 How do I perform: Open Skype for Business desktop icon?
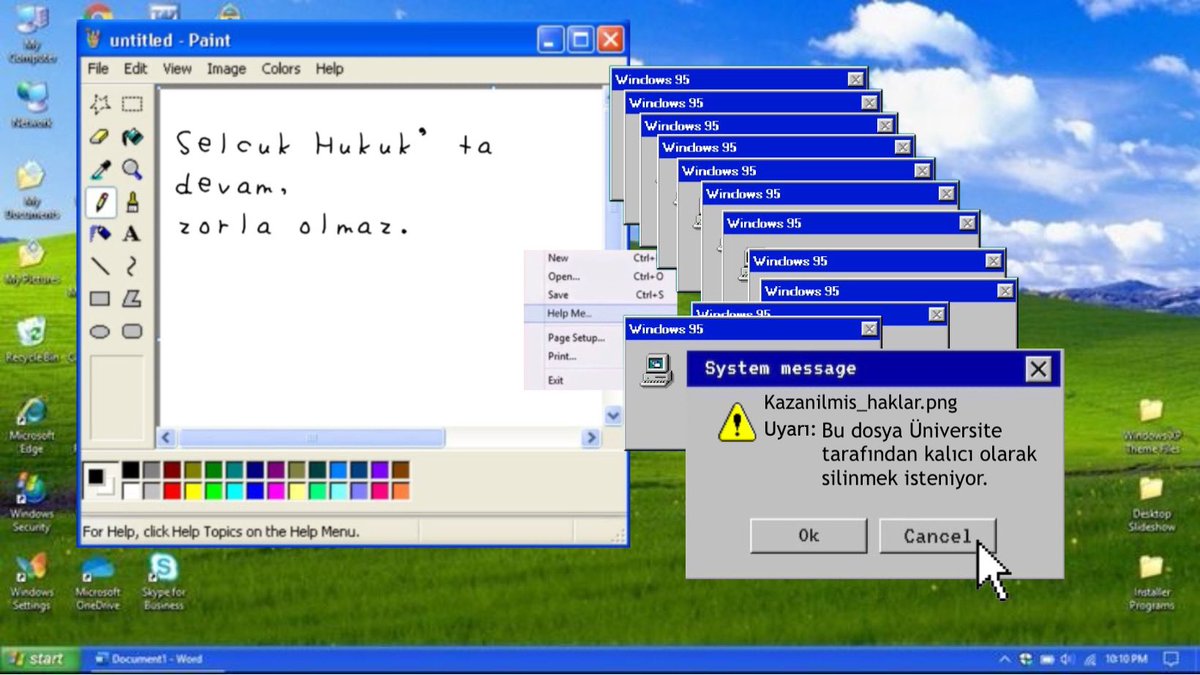163,582
